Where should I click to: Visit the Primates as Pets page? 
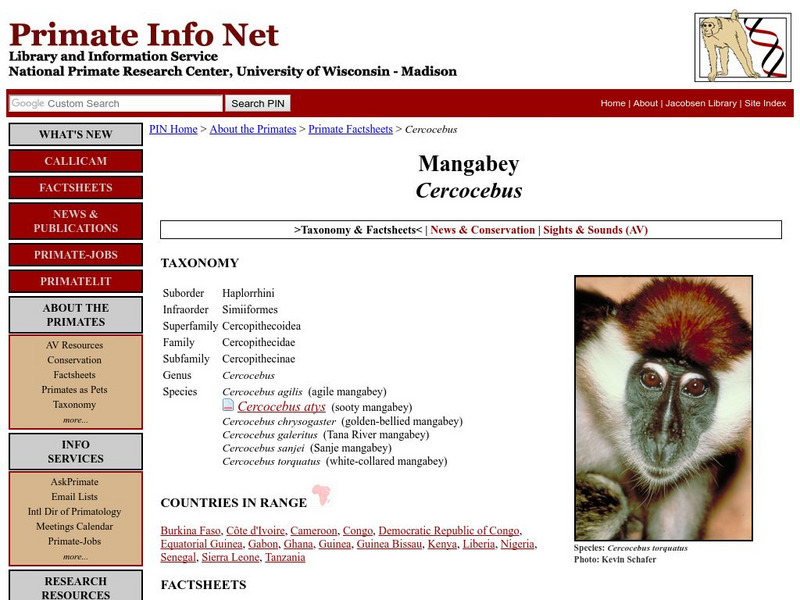tap(74, 388)
